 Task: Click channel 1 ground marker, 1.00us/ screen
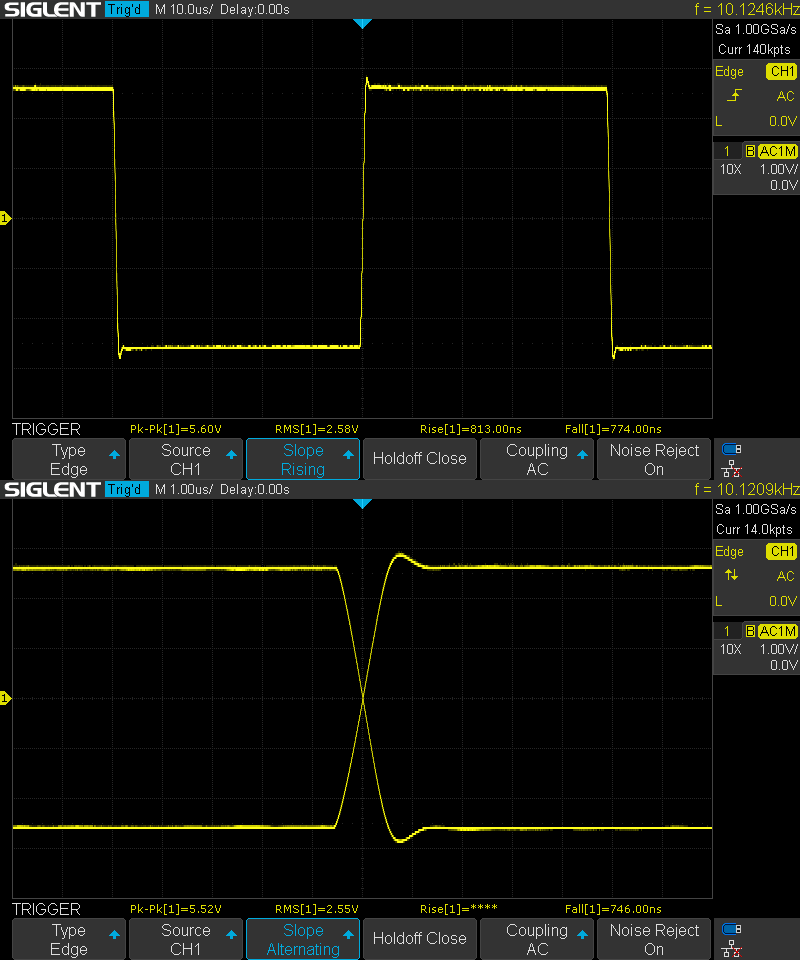click(x=5, y=698)
